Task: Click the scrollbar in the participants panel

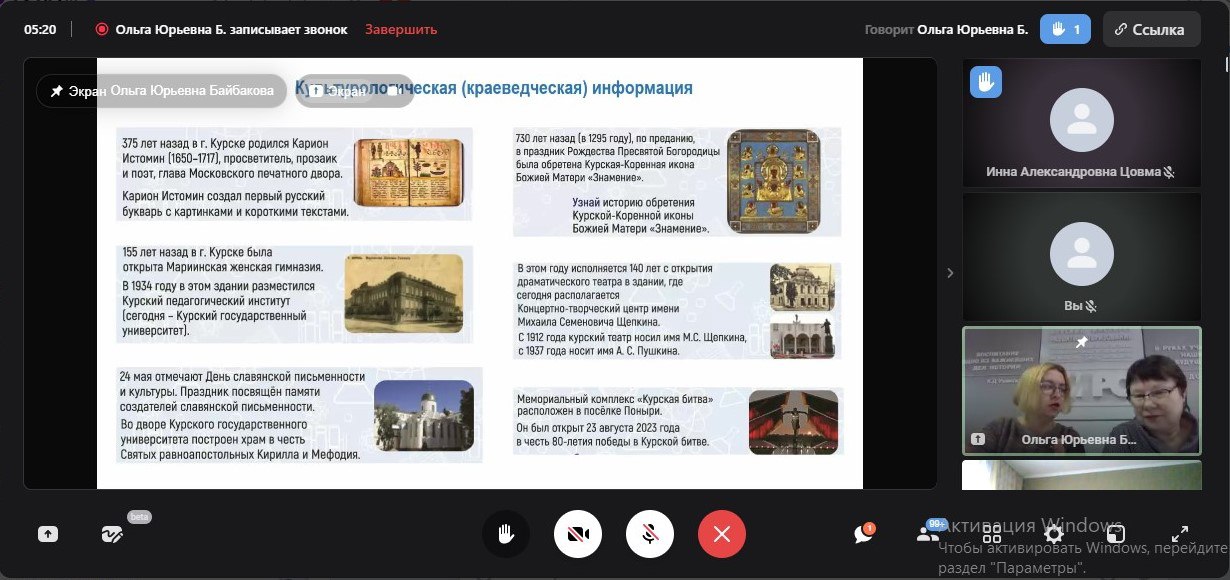Action: [x=1225, y=65]
